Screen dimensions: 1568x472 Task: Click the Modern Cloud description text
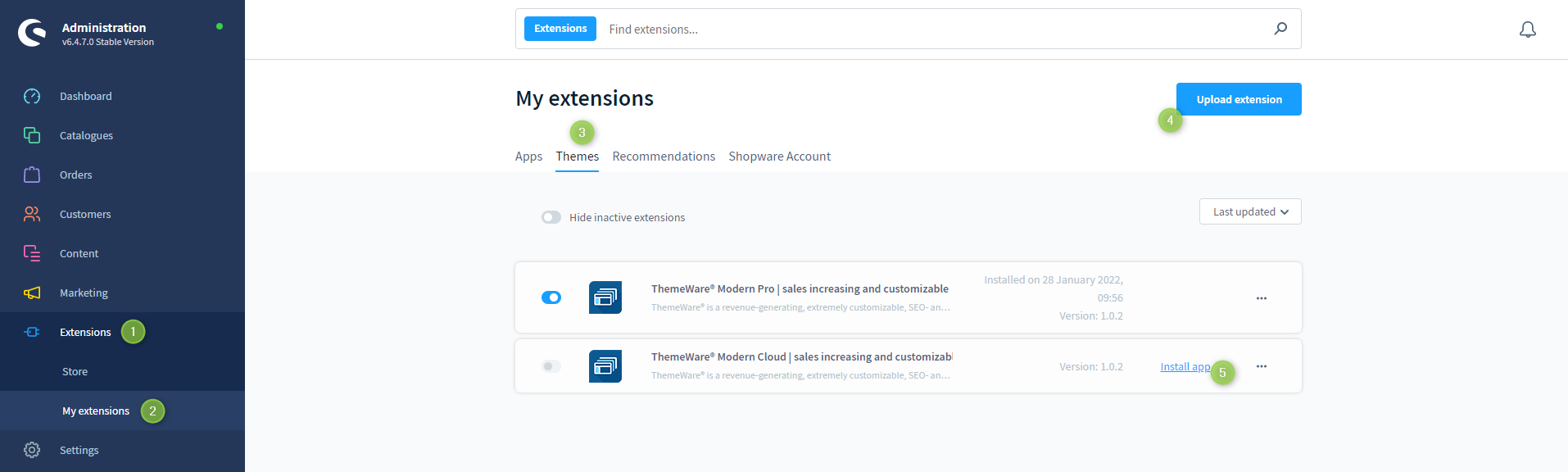[800, 375]
